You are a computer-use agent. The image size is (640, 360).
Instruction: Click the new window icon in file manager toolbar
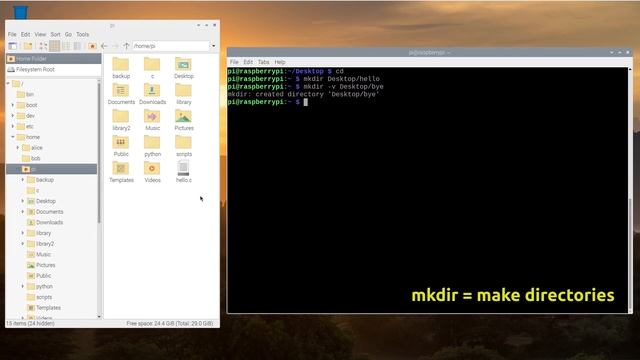pos(13,46)
